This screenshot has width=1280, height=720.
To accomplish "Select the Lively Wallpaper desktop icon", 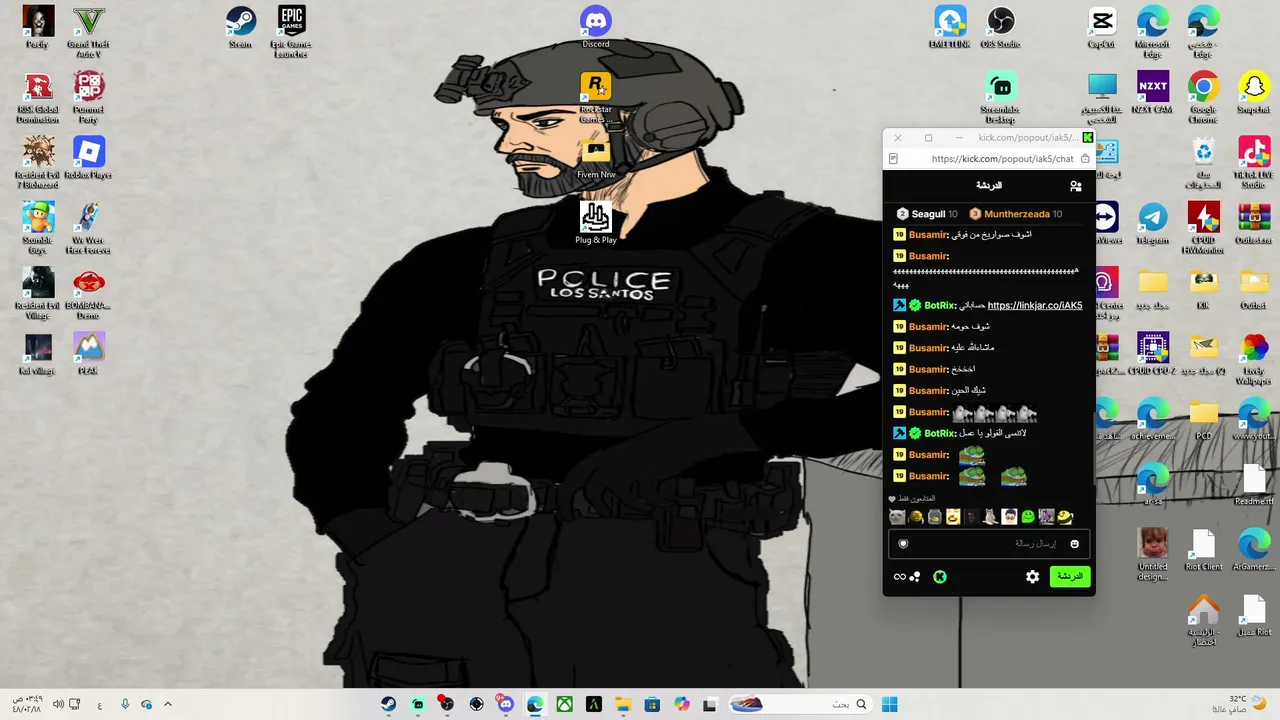I will click(1254, 358).
